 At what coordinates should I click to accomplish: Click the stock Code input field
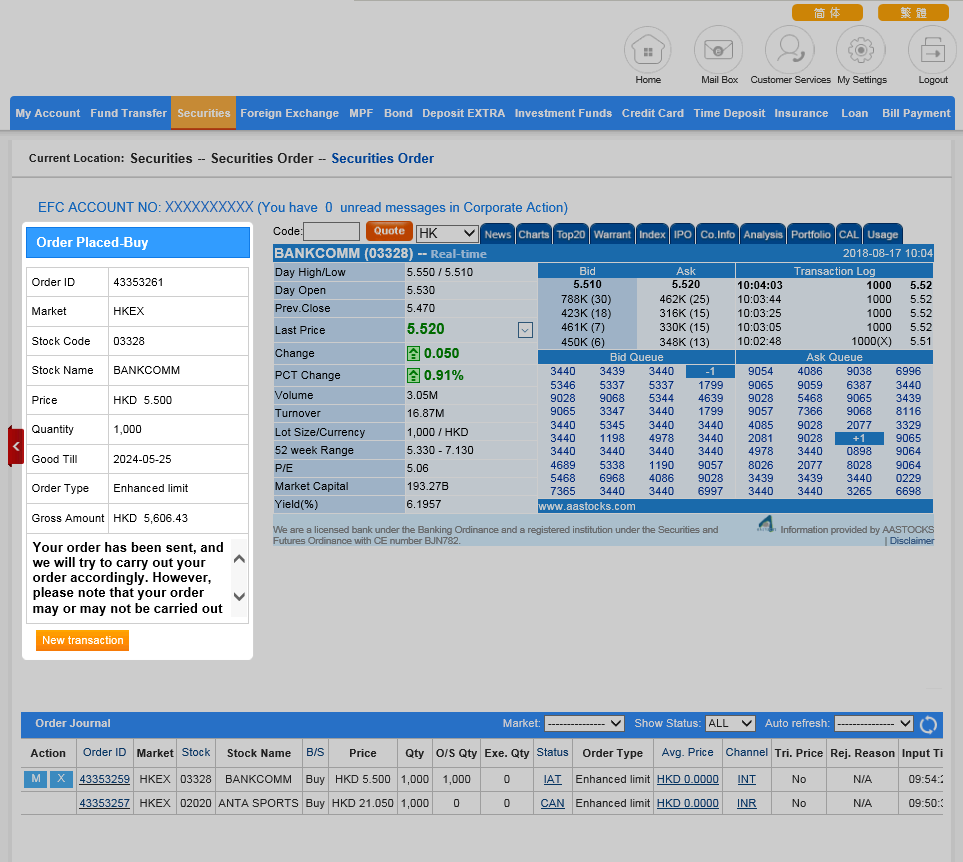pyautogui.click(x=331, y=232)
